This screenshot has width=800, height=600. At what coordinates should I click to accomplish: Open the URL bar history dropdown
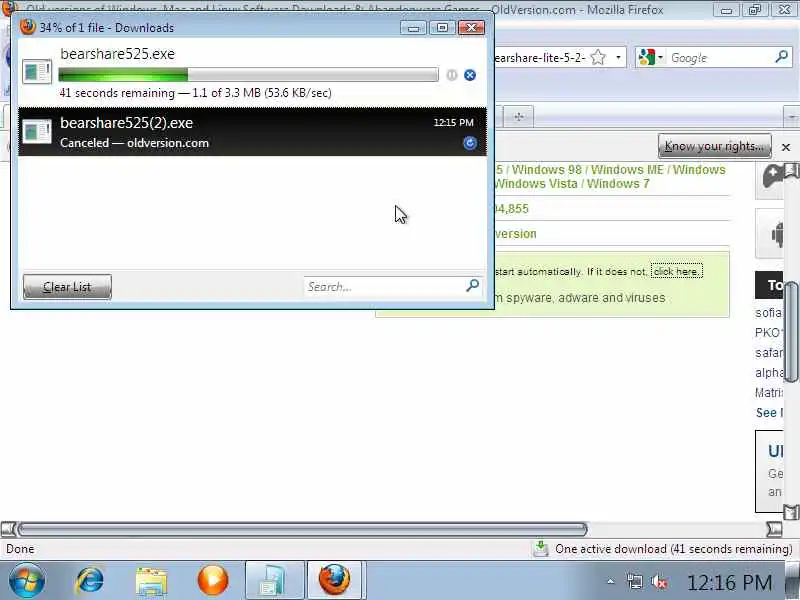point(618,57)
